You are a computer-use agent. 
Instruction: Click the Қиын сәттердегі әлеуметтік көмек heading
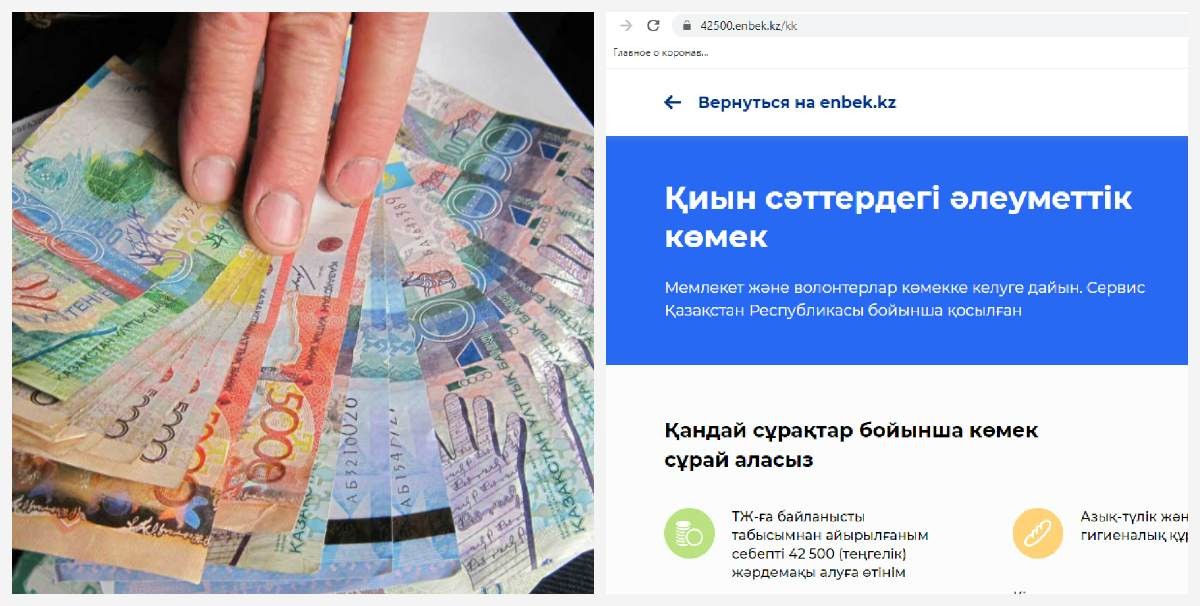point(898,217)
